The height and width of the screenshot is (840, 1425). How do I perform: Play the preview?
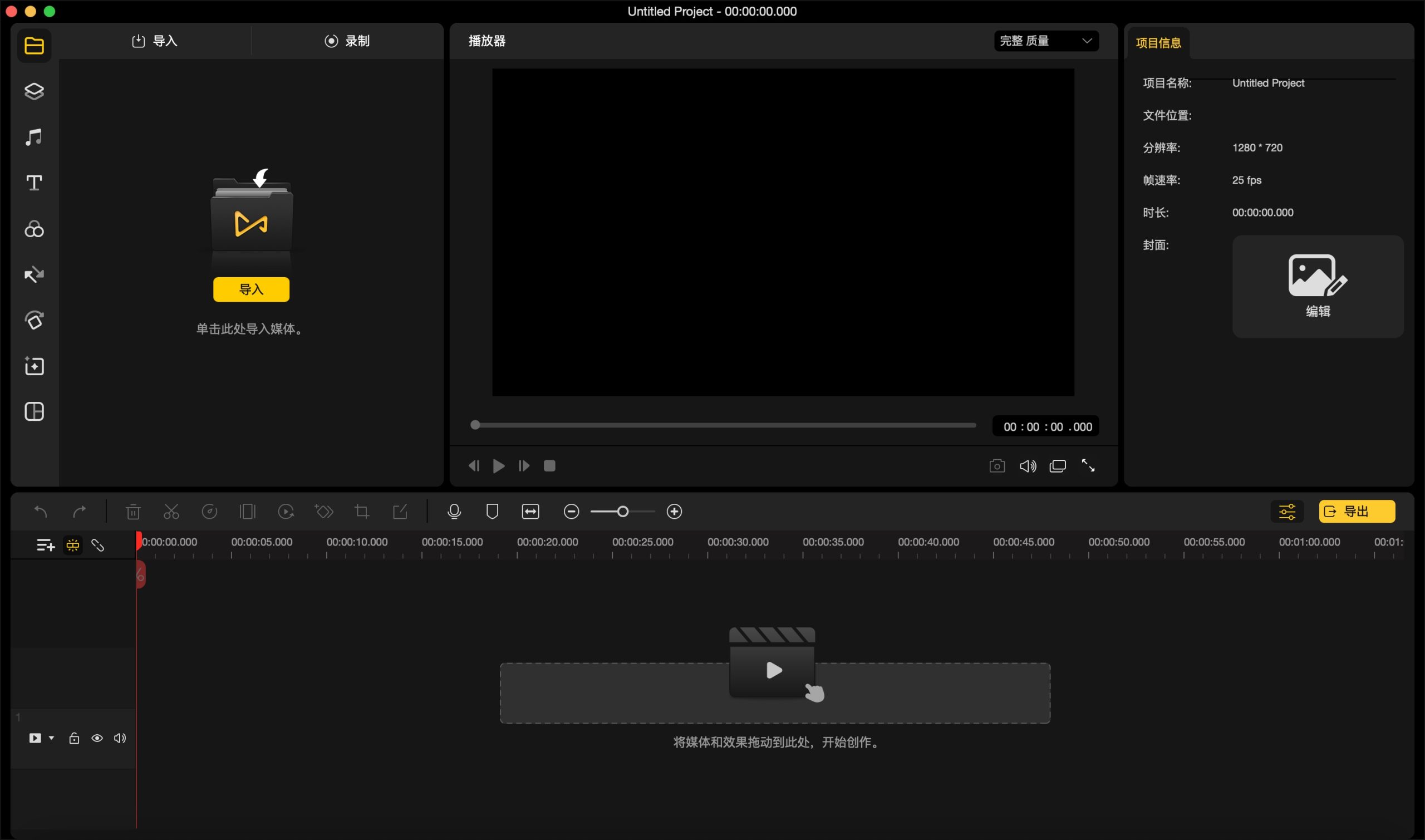click(499, 466)
